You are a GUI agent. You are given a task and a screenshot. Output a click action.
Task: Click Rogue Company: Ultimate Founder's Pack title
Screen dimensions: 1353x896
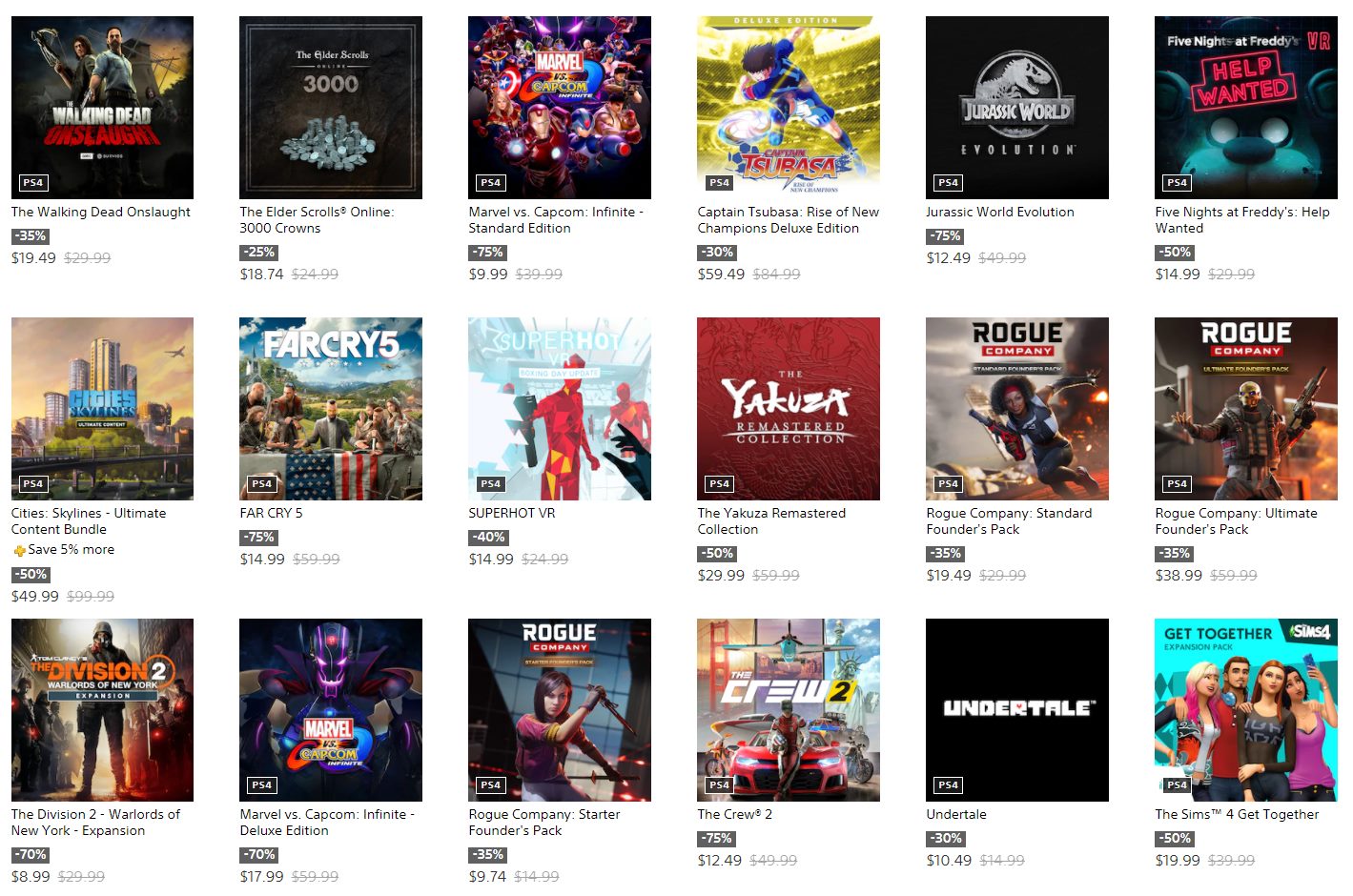pos(1237,521)
